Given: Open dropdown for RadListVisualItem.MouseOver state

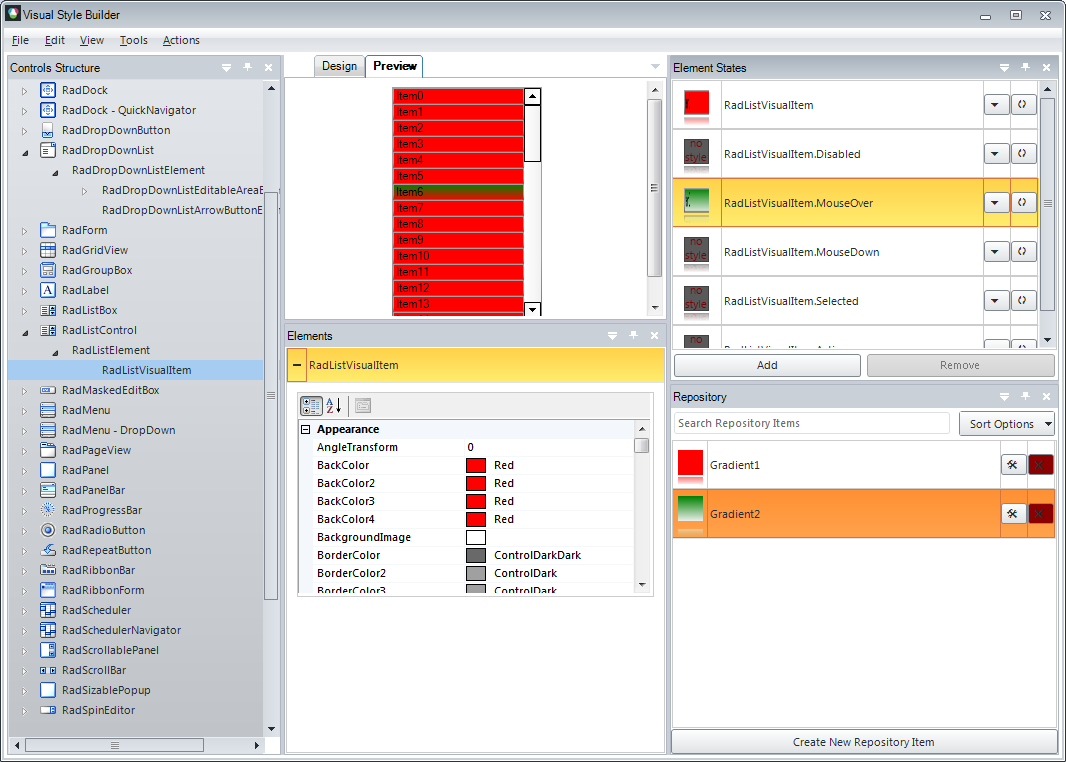Looking at the screenshot, I should [x=995, y=203].
